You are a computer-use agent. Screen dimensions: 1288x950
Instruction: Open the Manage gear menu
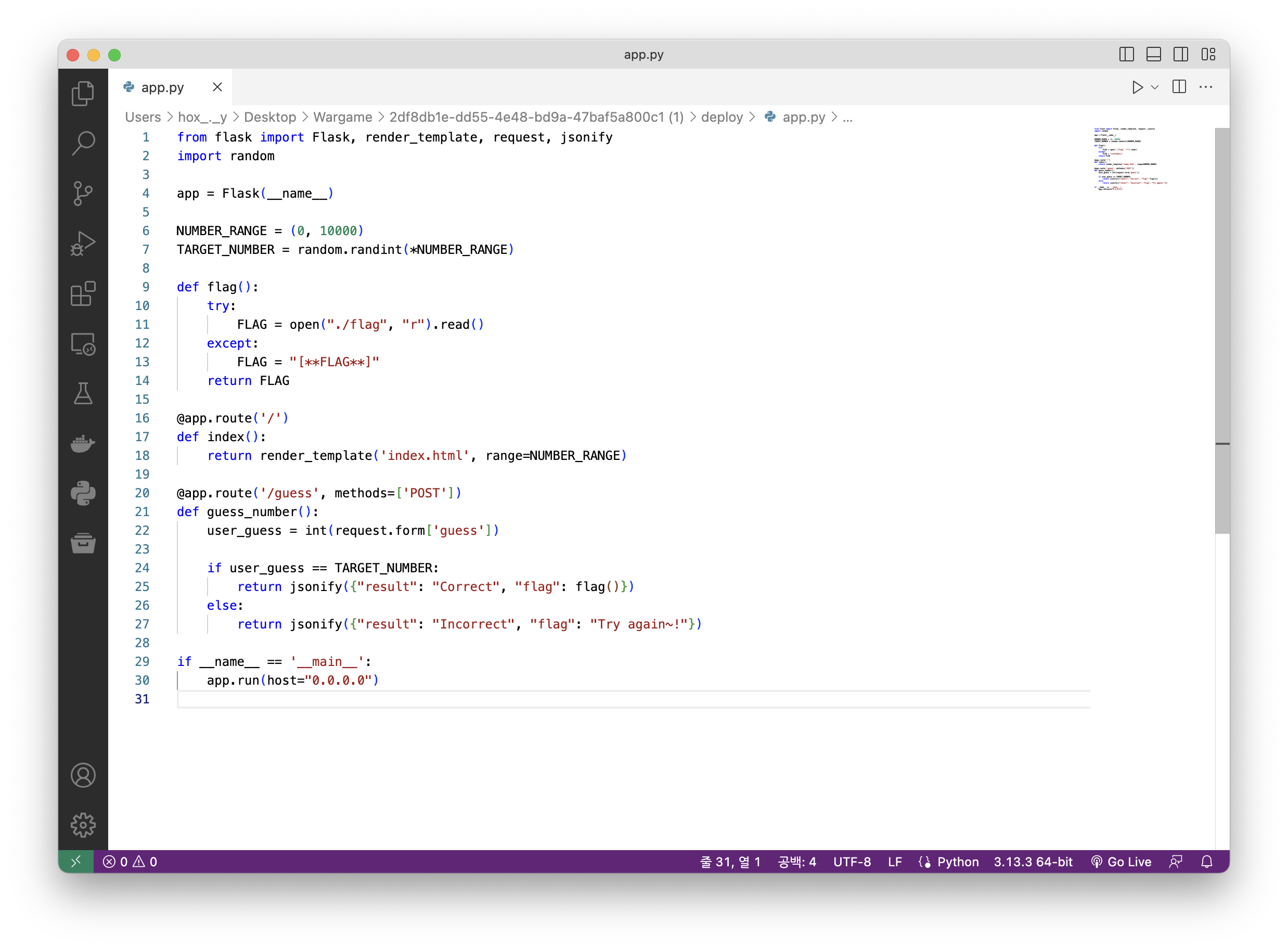[x=83, y=825]
